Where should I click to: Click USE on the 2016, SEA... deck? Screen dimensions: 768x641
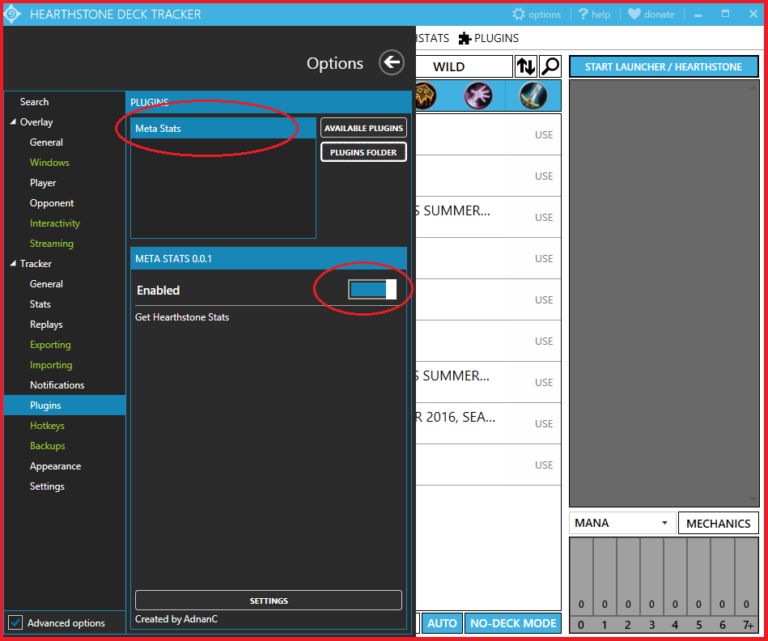tap(544, 424)
